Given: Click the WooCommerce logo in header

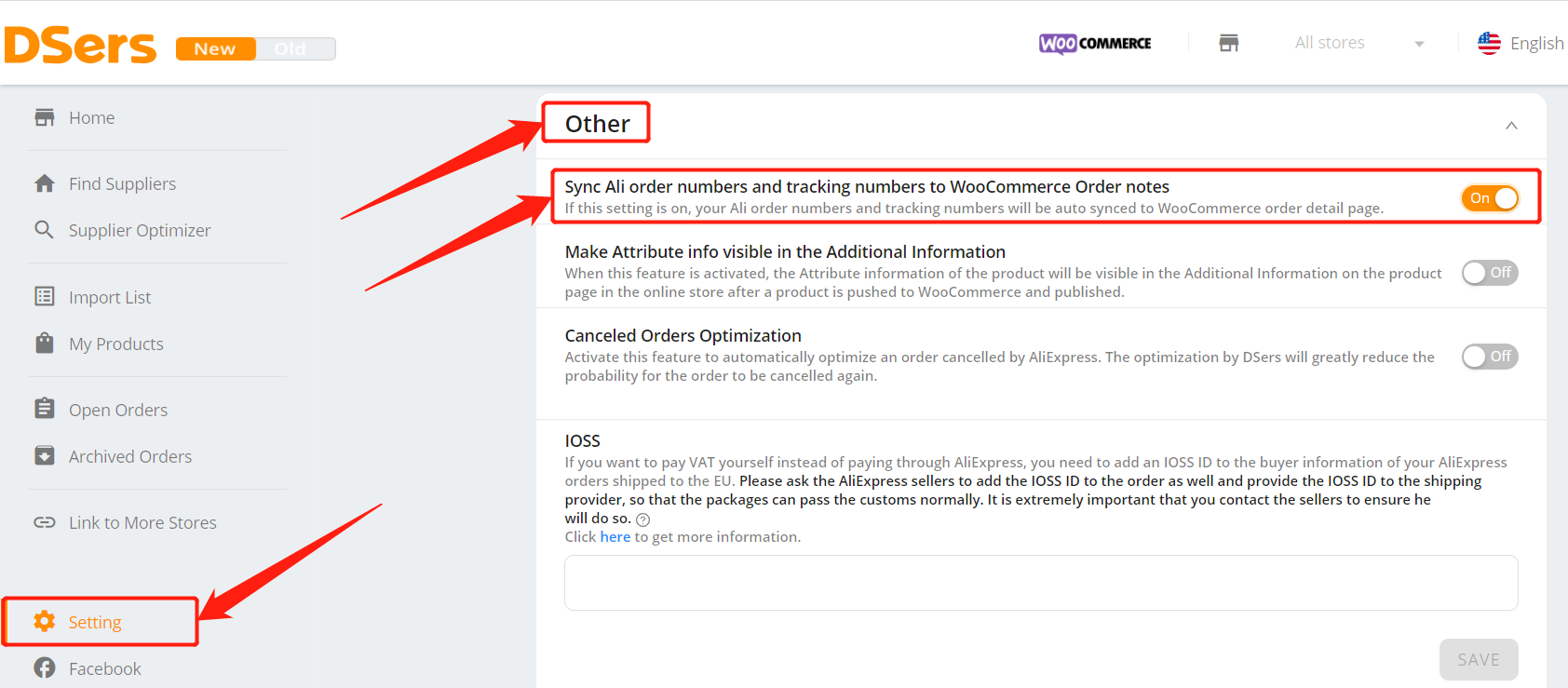Looking at the screenshot, I should pyautogui.click(x=1095, y=43).
